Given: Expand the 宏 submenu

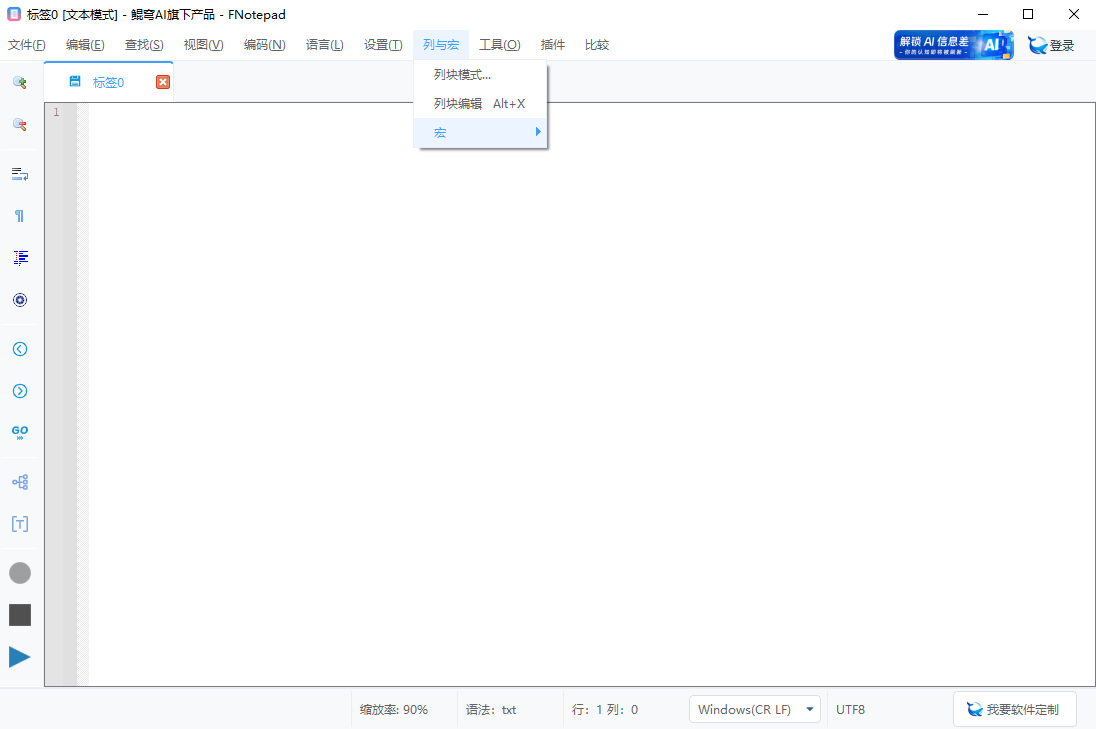Looking at the screenshot, I should pos(470,131).
